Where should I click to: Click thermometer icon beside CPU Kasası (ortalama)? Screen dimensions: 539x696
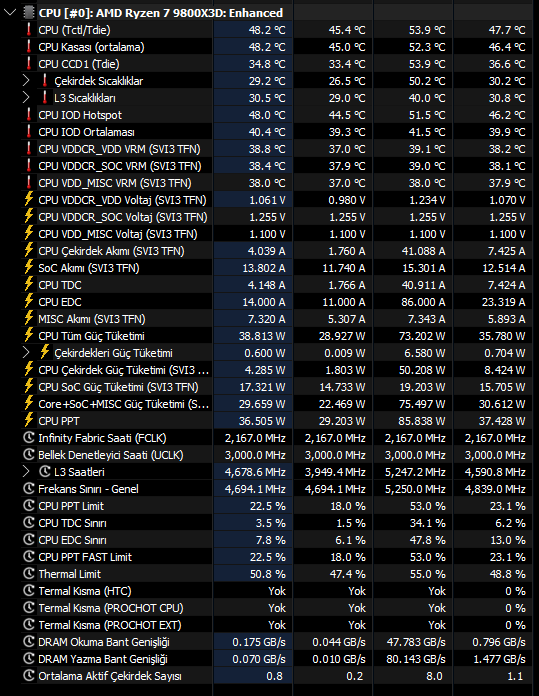click(29, 47)
